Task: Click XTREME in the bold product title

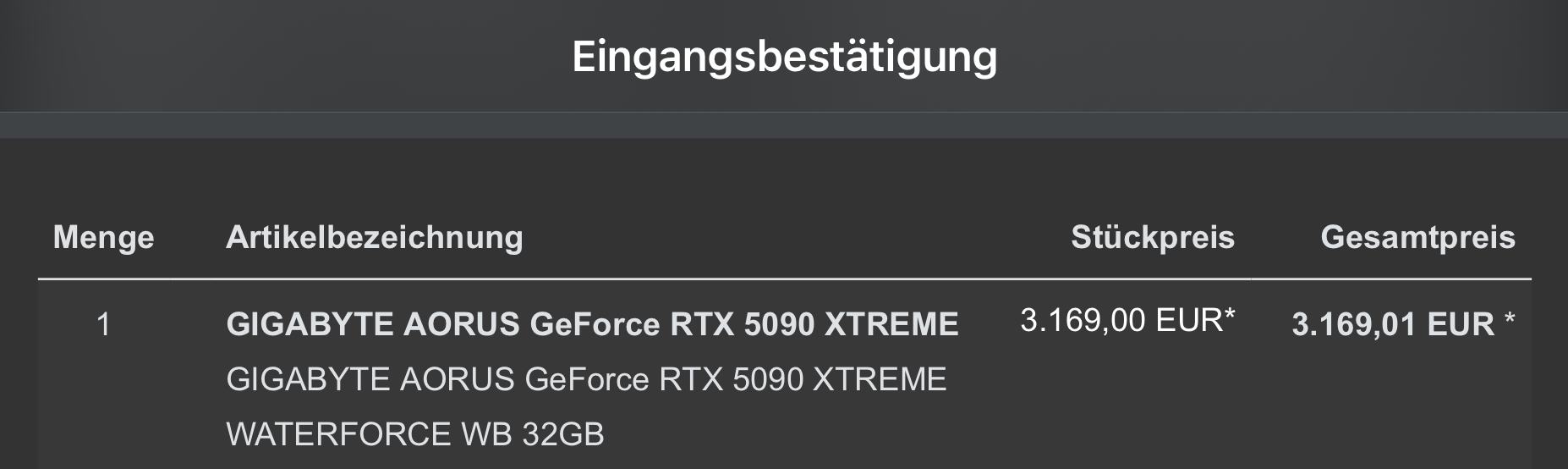Action: 891,324
